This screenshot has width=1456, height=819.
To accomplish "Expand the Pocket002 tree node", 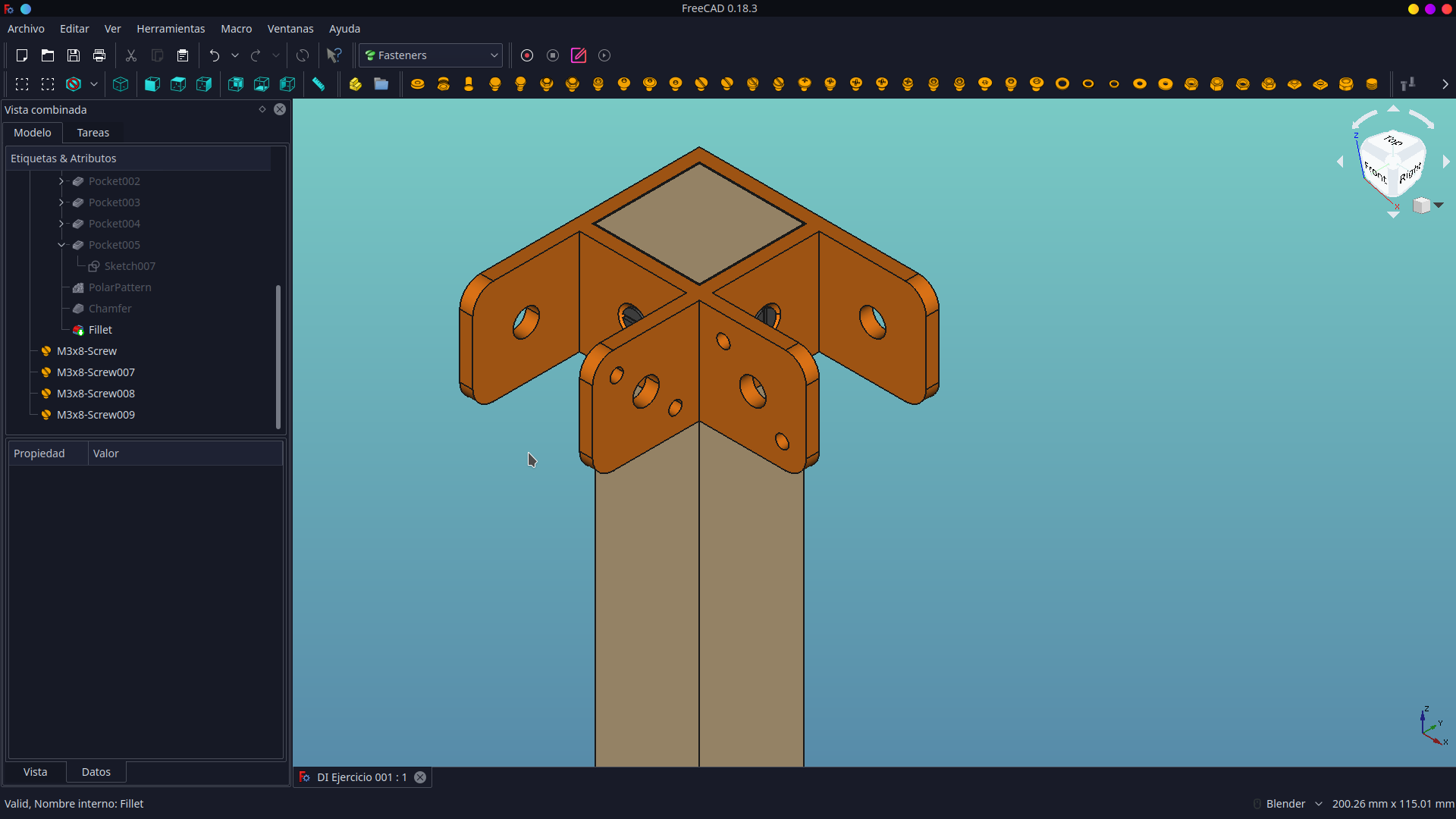I will coord(61,181).
